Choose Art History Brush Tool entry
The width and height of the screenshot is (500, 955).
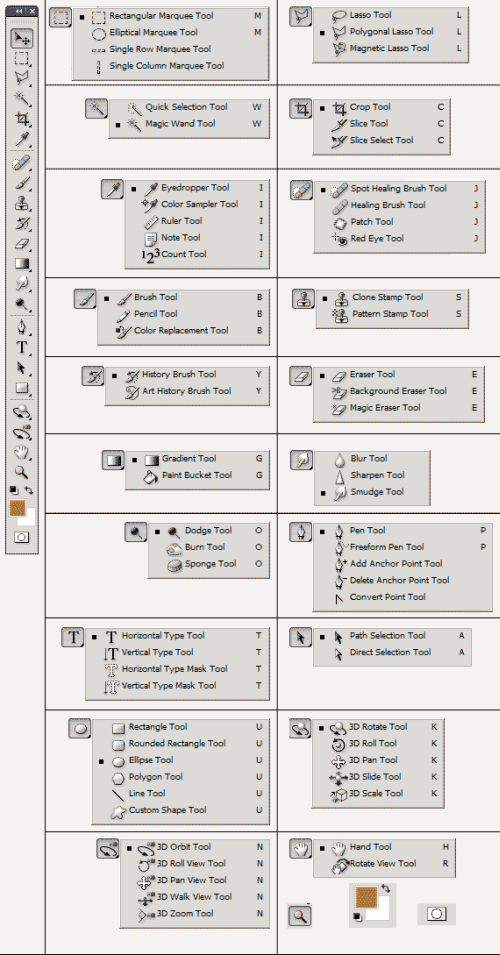click(x=188, y=392)
